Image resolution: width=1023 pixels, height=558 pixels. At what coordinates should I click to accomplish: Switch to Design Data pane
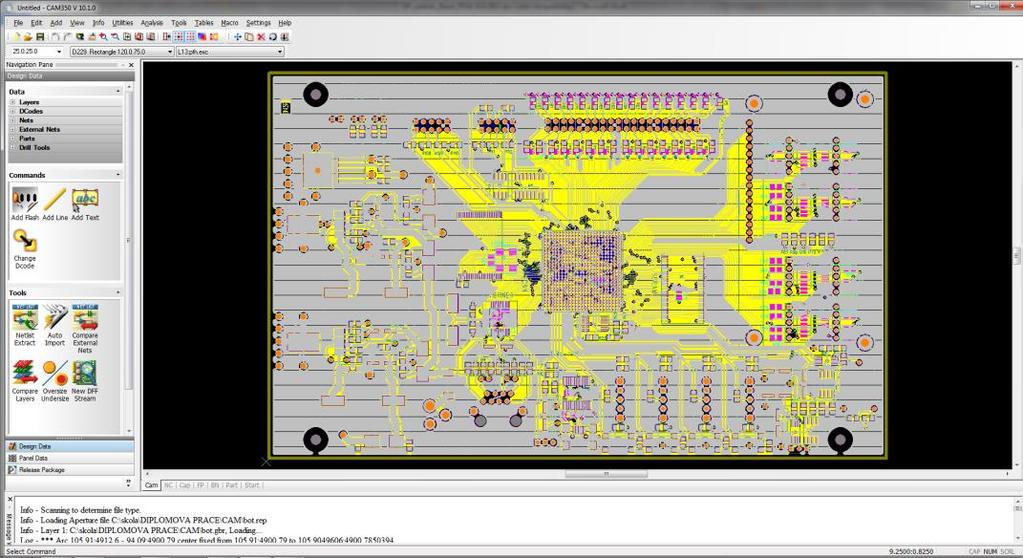[x=70, y=446]
